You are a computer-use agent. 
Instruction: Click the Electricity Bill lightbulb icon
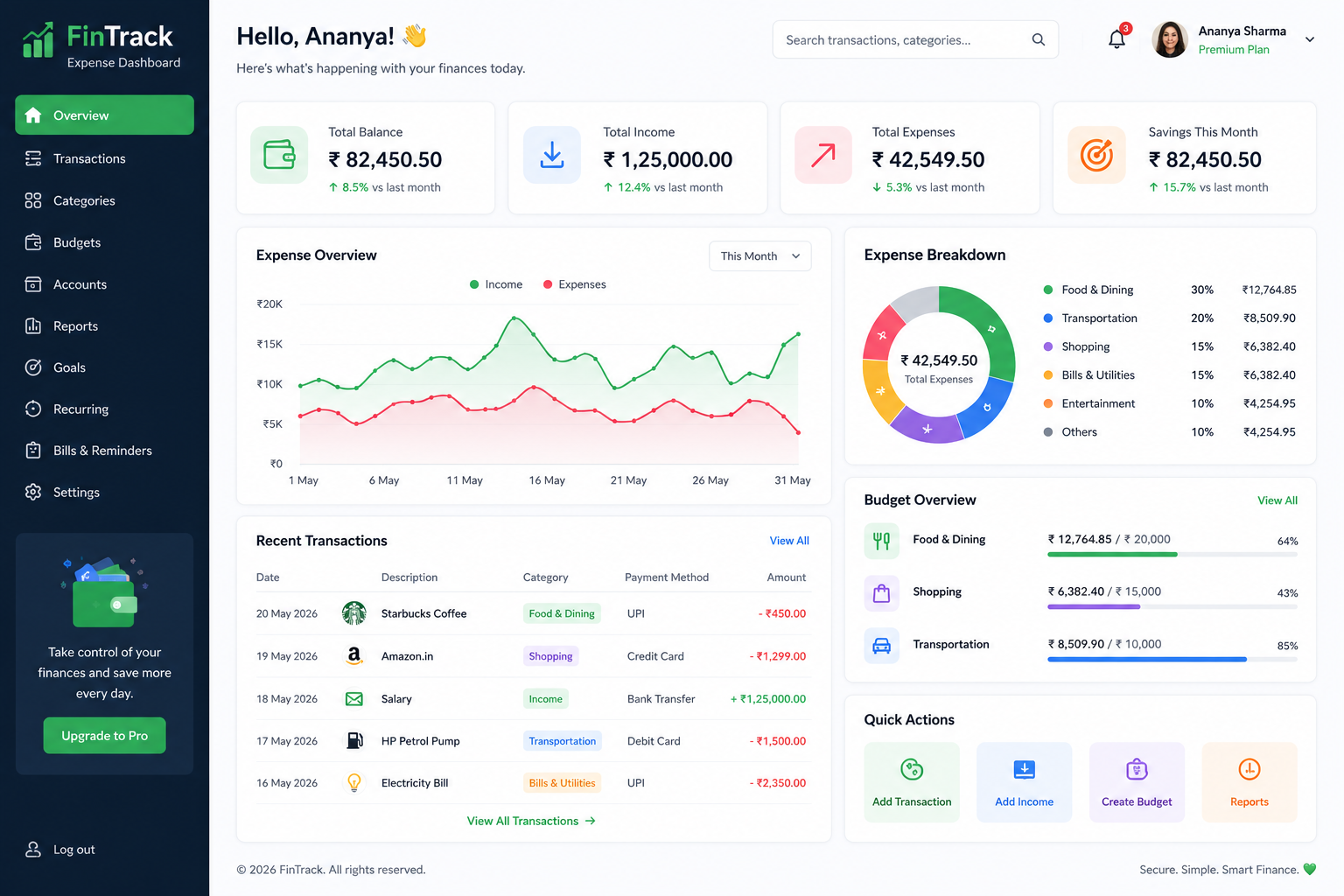click(x=354, y=782)
